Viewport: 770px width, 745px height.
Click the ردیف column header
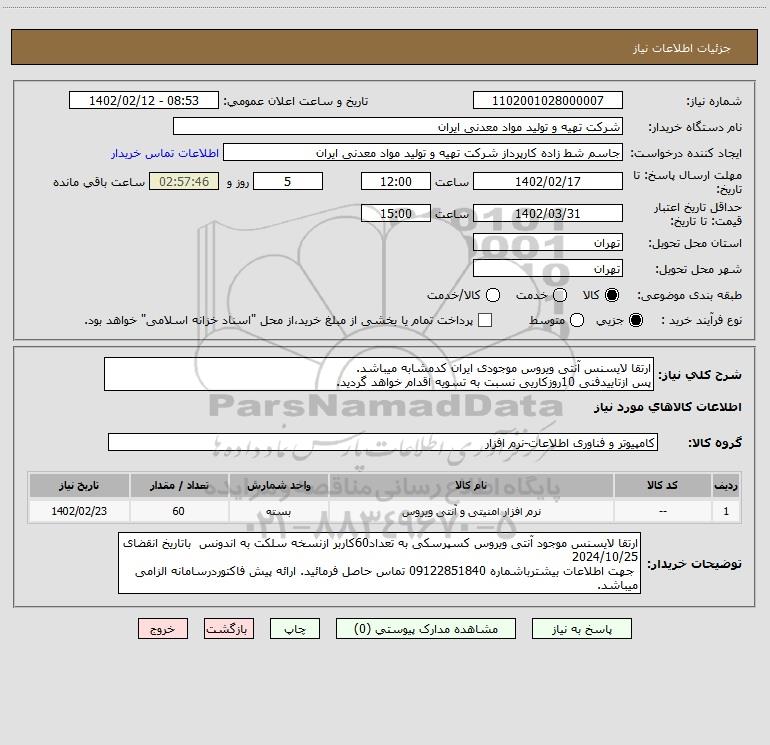726,486
